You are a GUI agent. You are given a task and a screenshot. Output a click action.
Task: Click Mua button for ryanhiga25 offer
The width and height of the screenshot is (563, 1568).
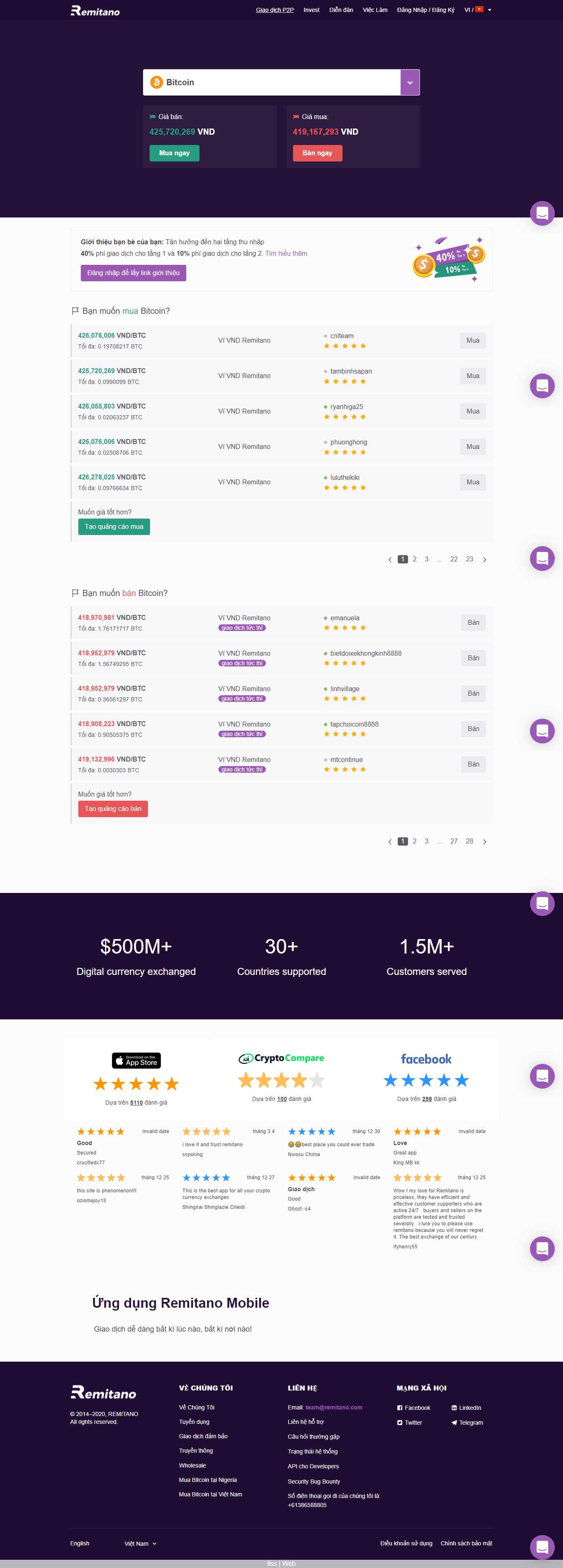[x=473, y=411]
